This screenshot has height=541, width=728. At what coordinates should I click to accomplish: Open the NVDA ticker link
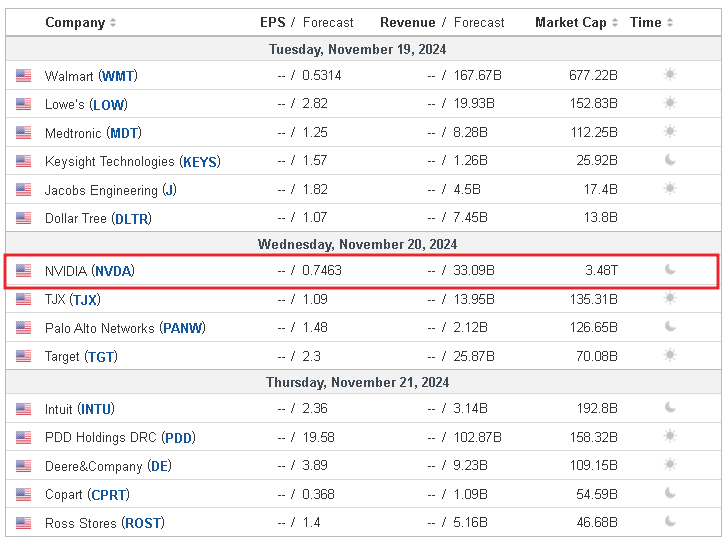coord(113,271)
